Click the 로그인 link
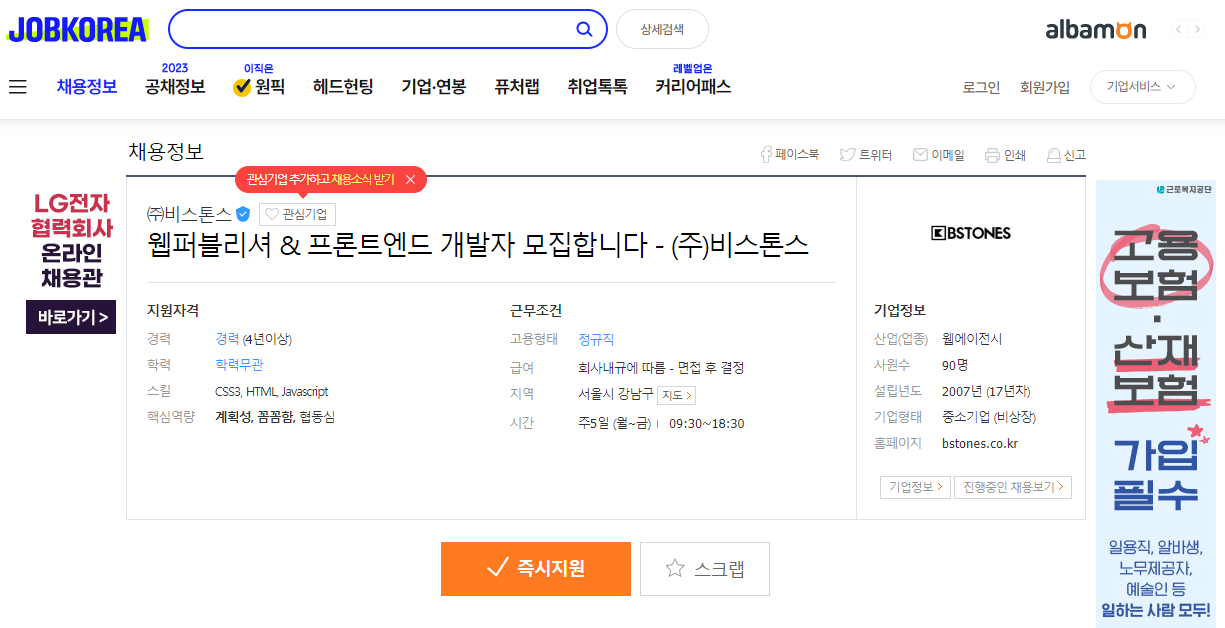The width and height of the screenshot is (1225, 628). coord(981,87)
